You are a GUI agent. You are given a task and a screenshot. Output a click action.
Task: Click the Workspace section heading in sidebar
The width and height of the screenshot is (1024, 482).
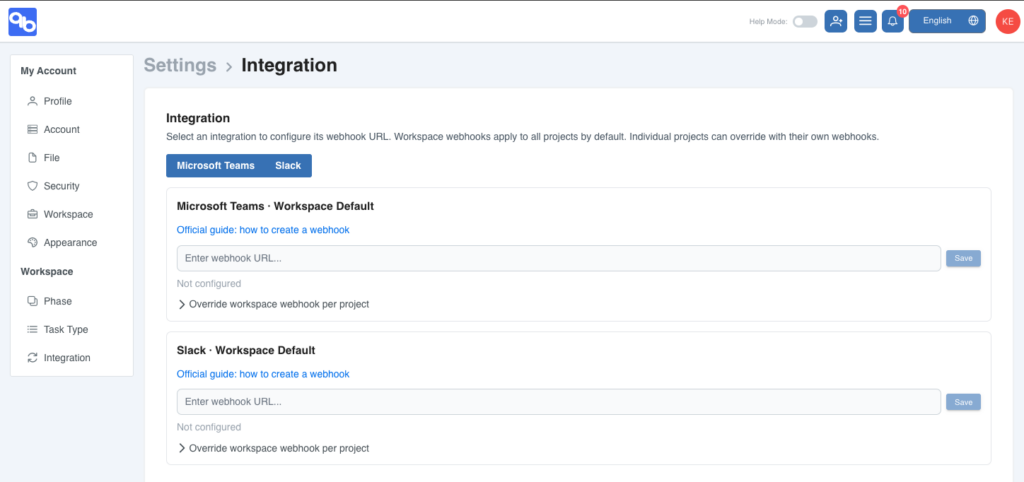tap(46, 271)
